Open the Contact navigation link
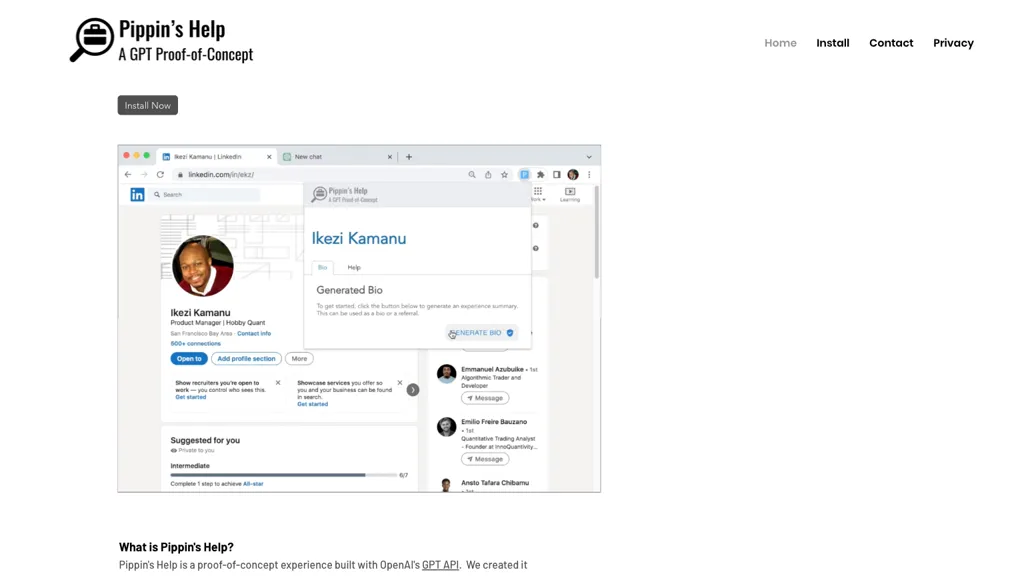The width and height of the screenshot is (1024, 576). pyautogui.click(x=891, y=43)
